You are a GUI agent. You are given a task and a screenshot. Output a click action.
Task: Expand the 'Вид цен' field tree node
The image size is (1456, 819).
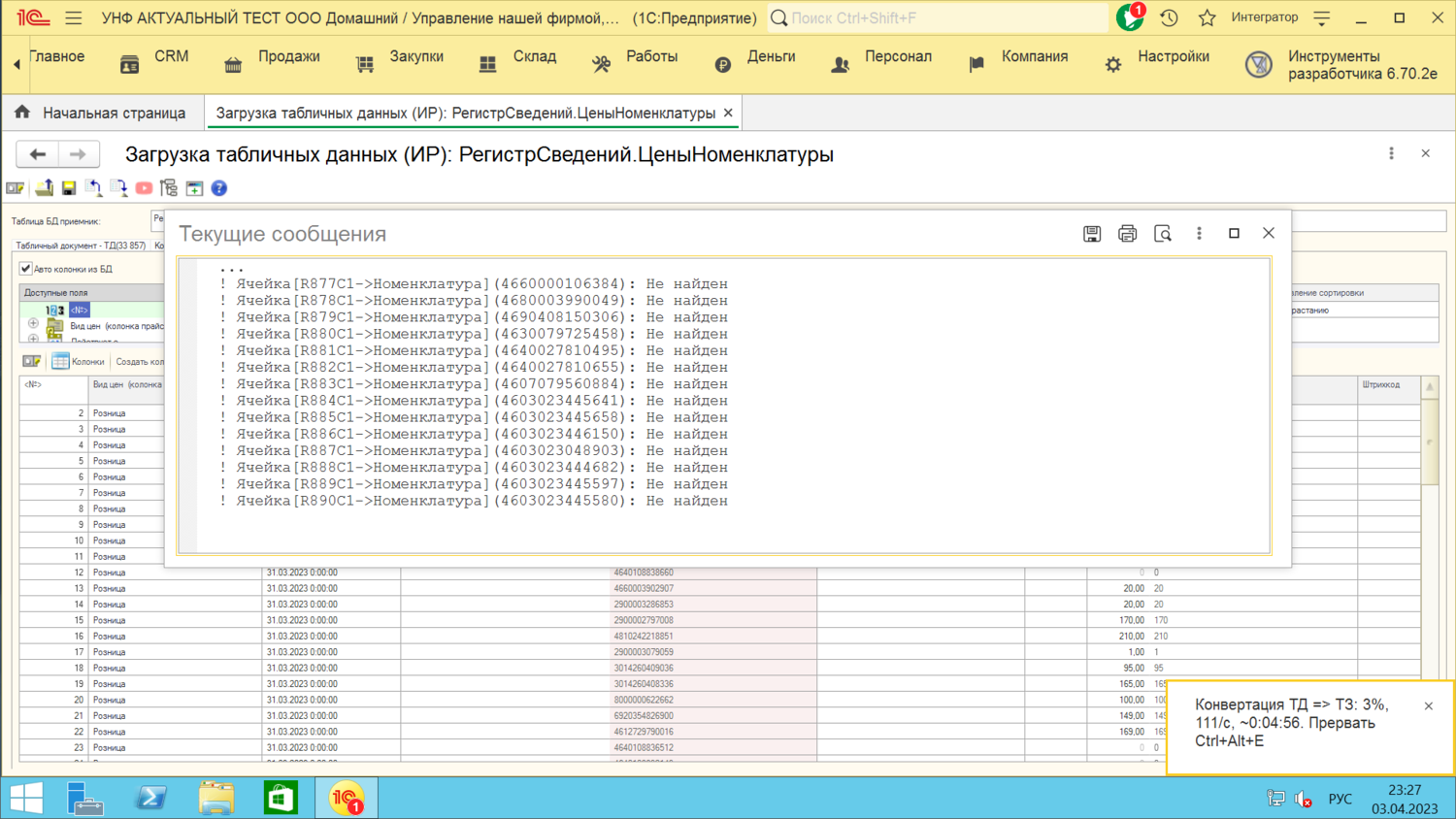33,324
